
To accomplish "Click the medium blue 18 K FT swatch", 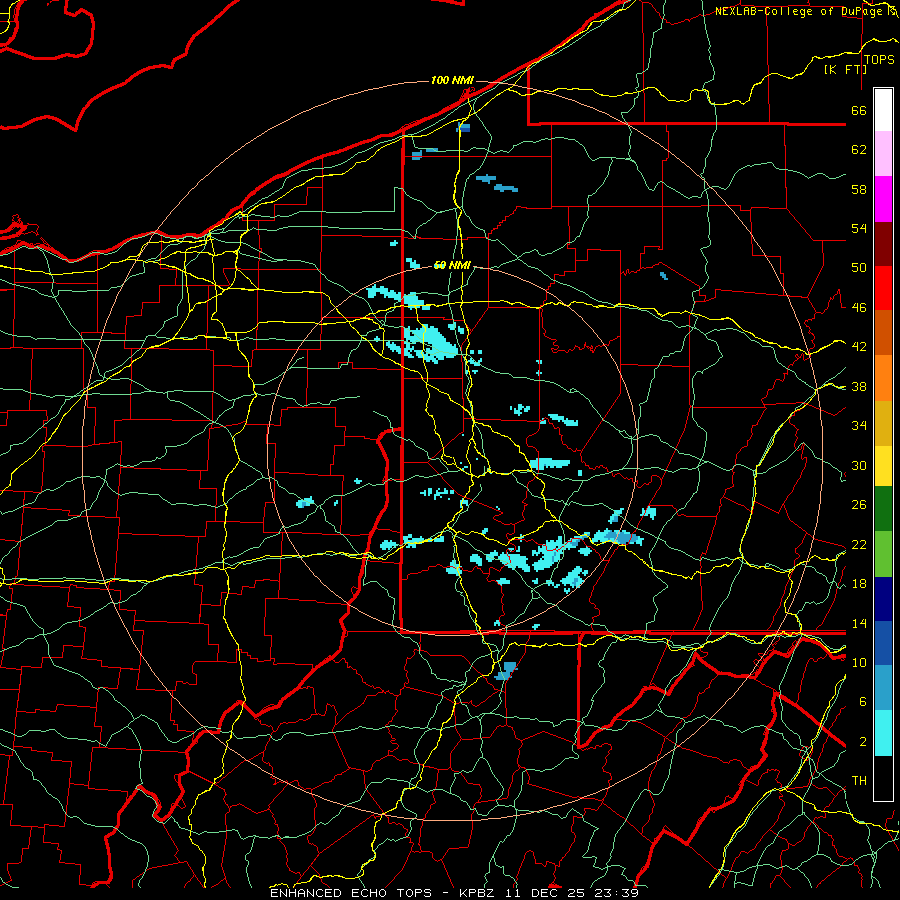I will [x=883, y=643].
